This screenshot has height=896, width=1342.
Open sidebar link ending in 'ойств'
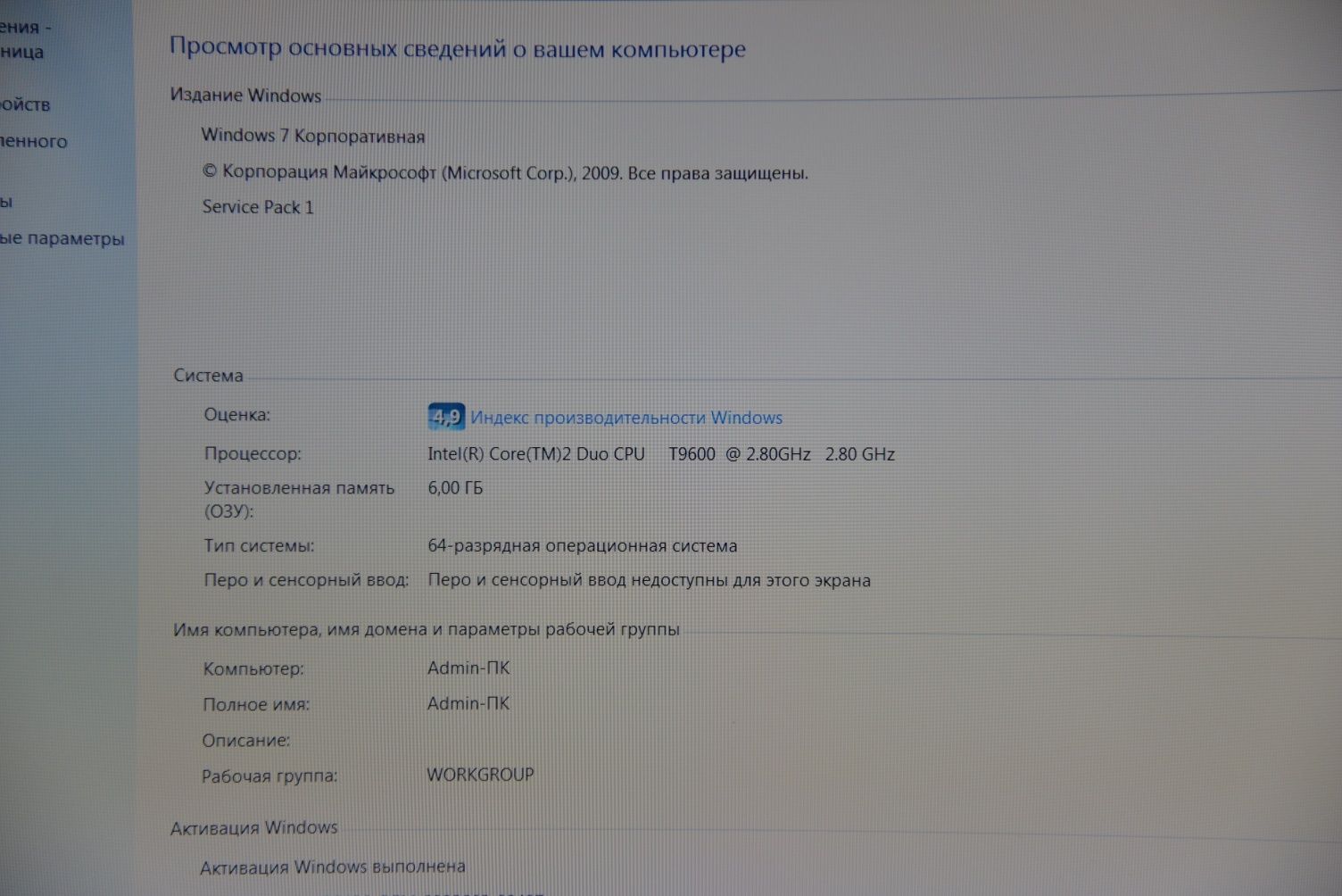(x=25, y=104)
